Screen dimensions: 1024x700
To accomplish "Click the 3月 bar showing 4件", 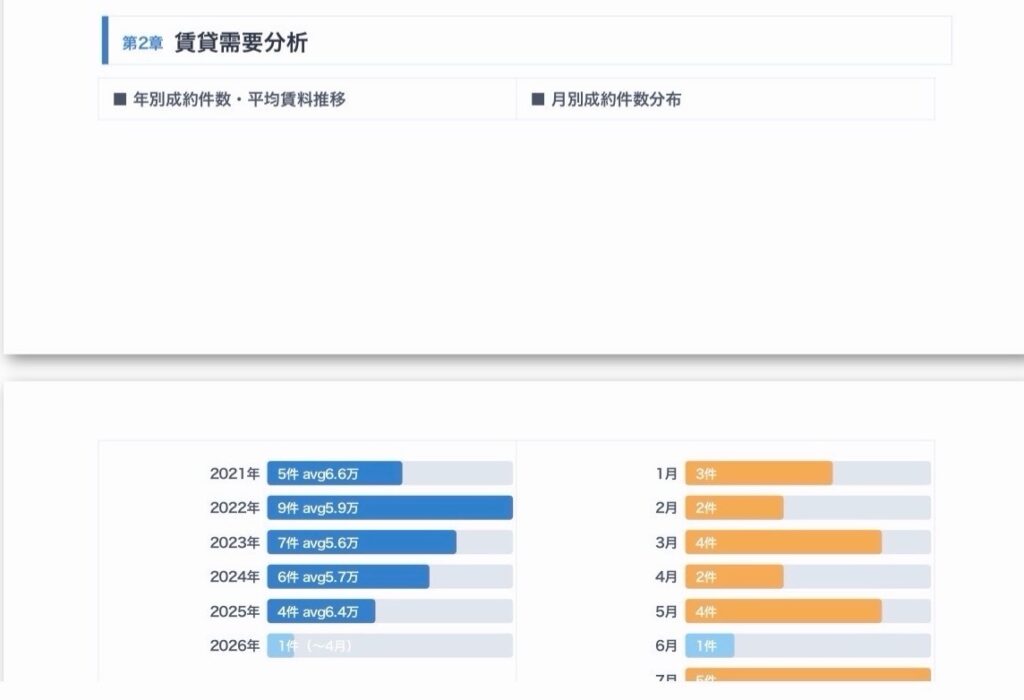I will point(782,543).
